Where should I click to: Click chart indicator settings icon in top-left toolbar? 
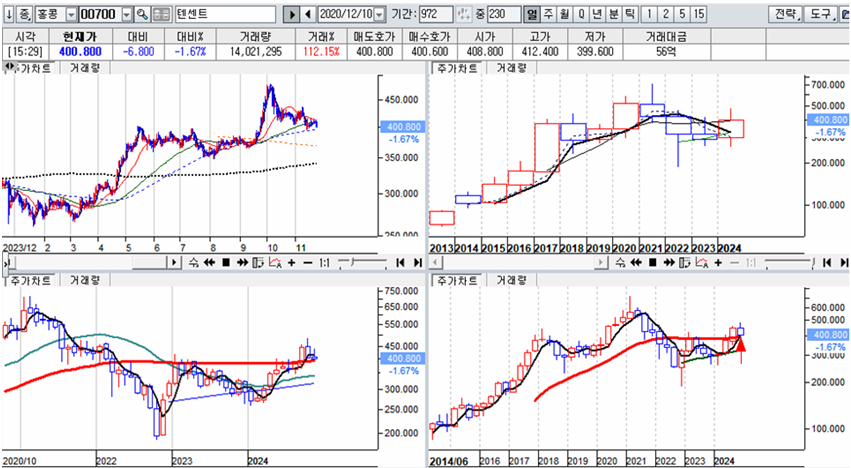[x=275, y=263]
